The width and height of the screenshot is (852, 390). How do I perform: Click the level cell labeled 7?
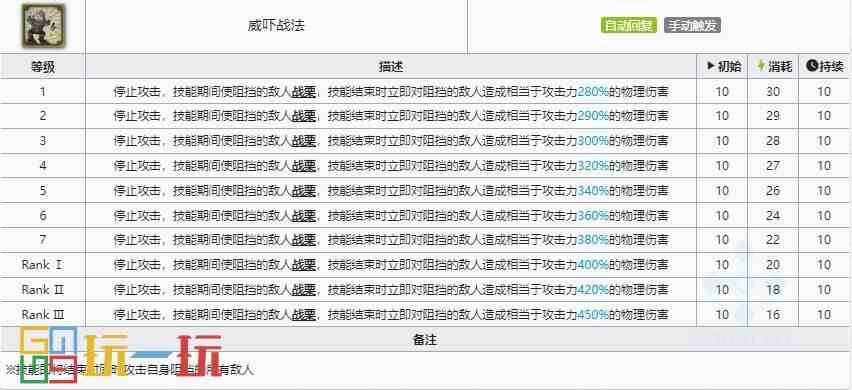pyautogui.click(x=43, y=240)
